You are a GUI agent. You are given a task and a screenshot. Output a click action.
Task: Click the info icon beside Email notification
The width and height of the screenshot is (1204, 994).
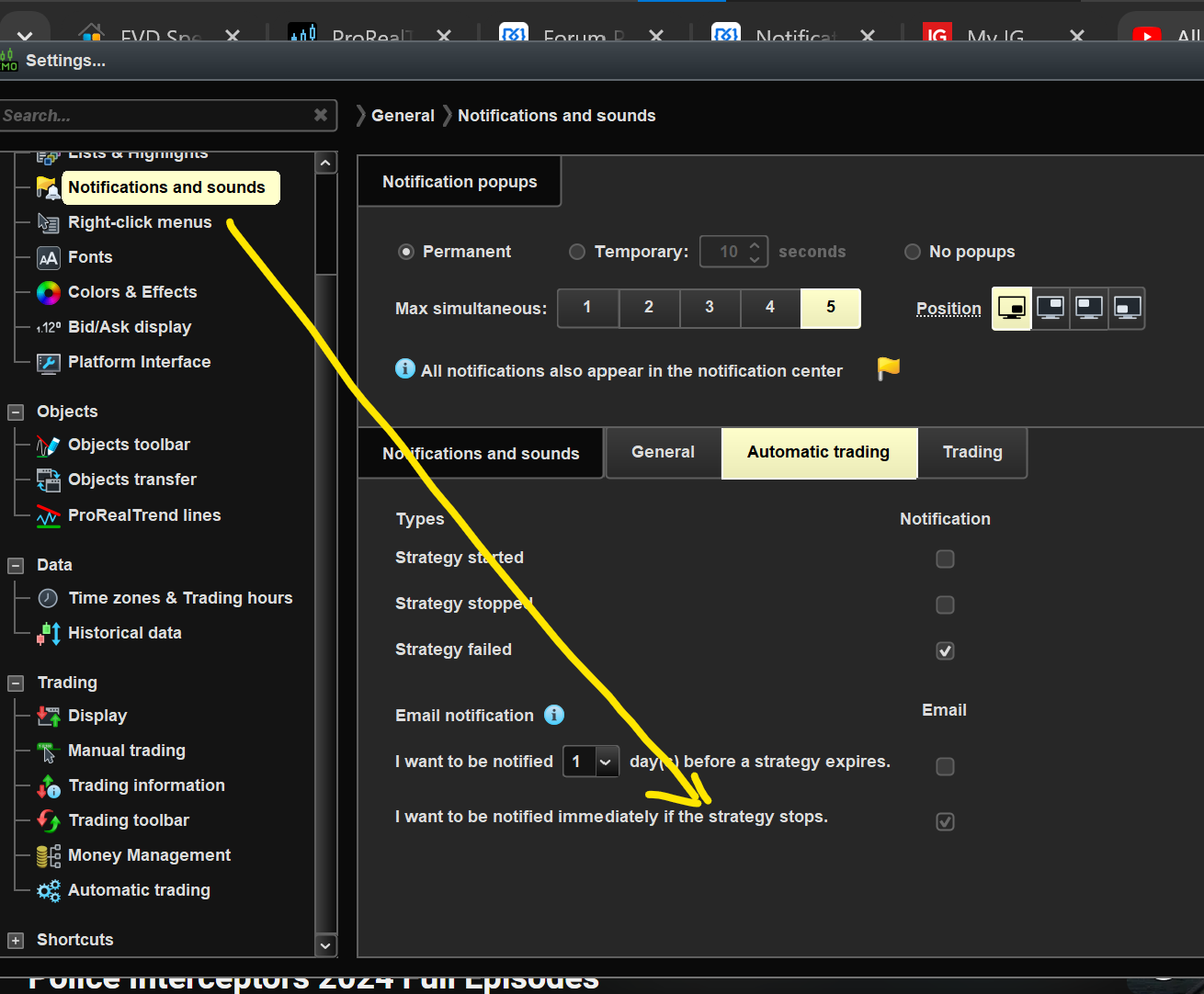[x=554, y=715]
